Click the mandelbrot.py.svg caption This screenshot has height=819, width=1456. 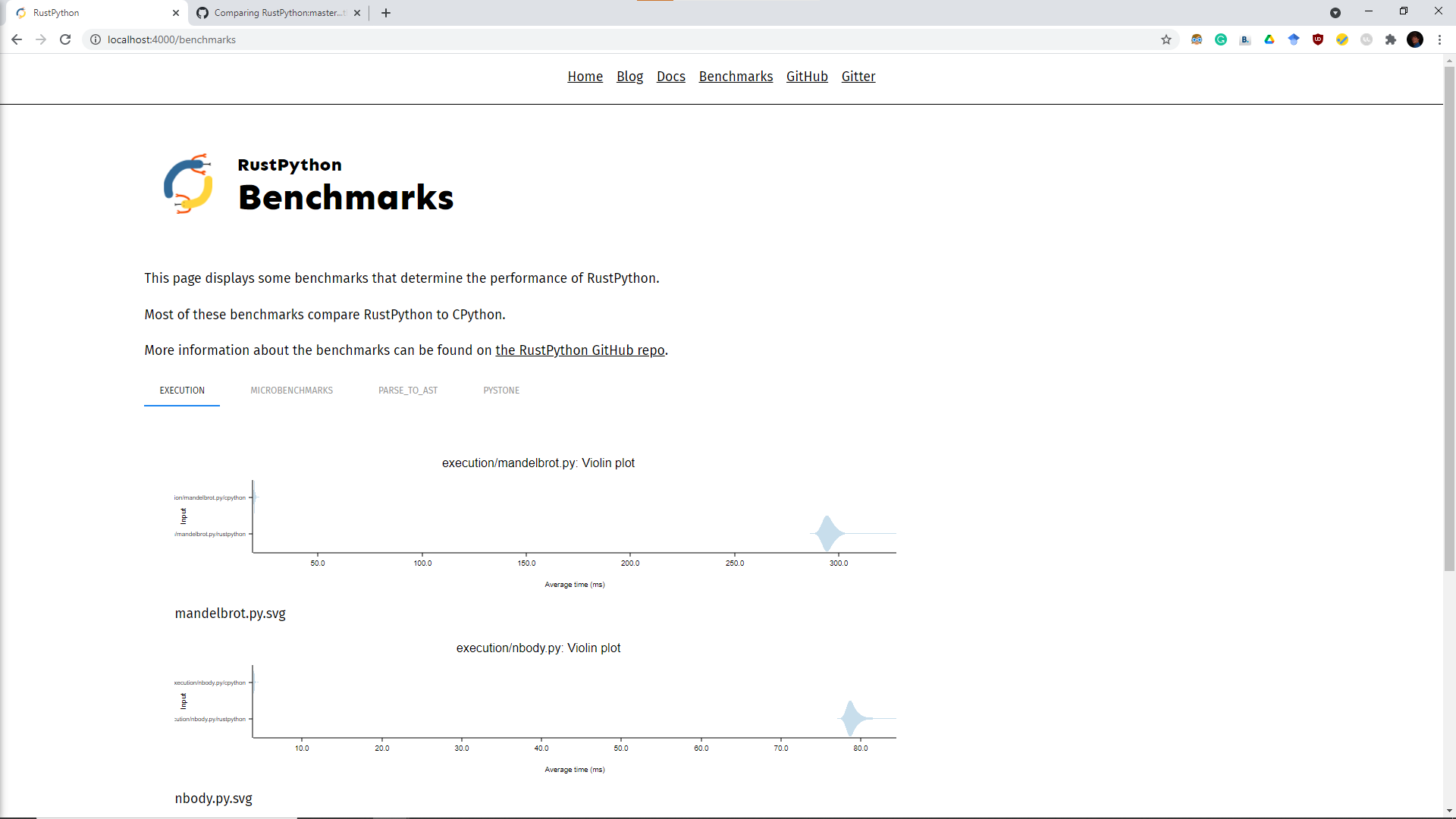click(230, 613)
